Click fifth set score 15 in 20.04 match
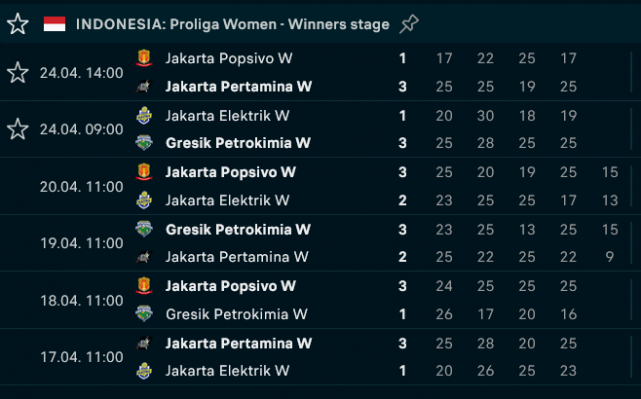 click(610, 172)
